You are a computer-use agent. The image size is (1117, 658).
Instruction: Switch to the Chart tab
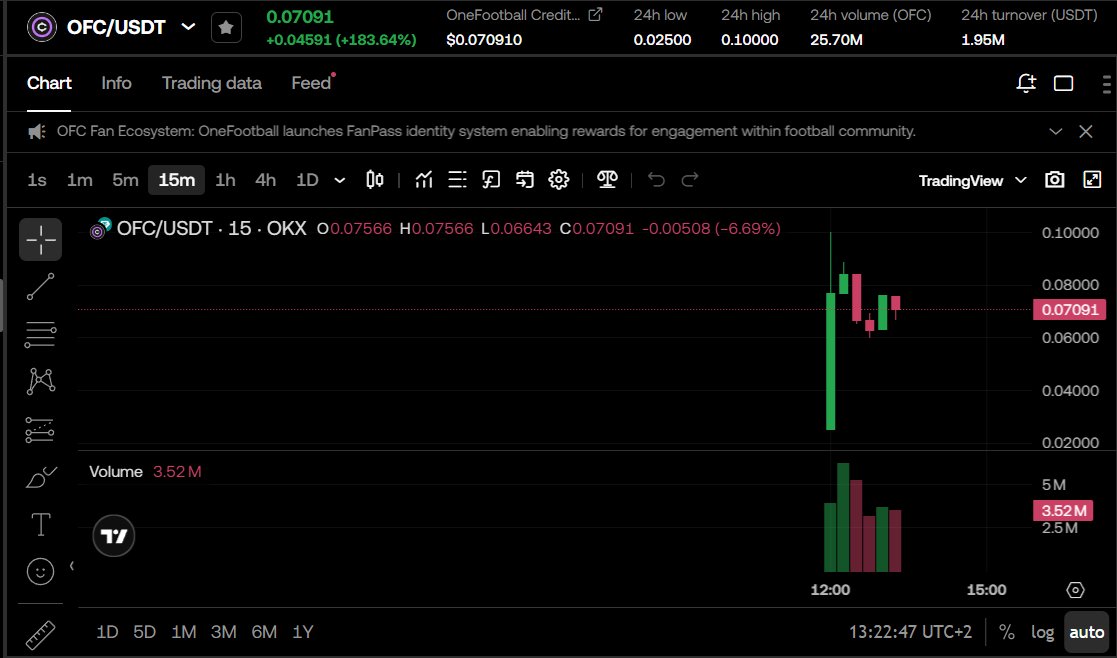click(49, 83)
